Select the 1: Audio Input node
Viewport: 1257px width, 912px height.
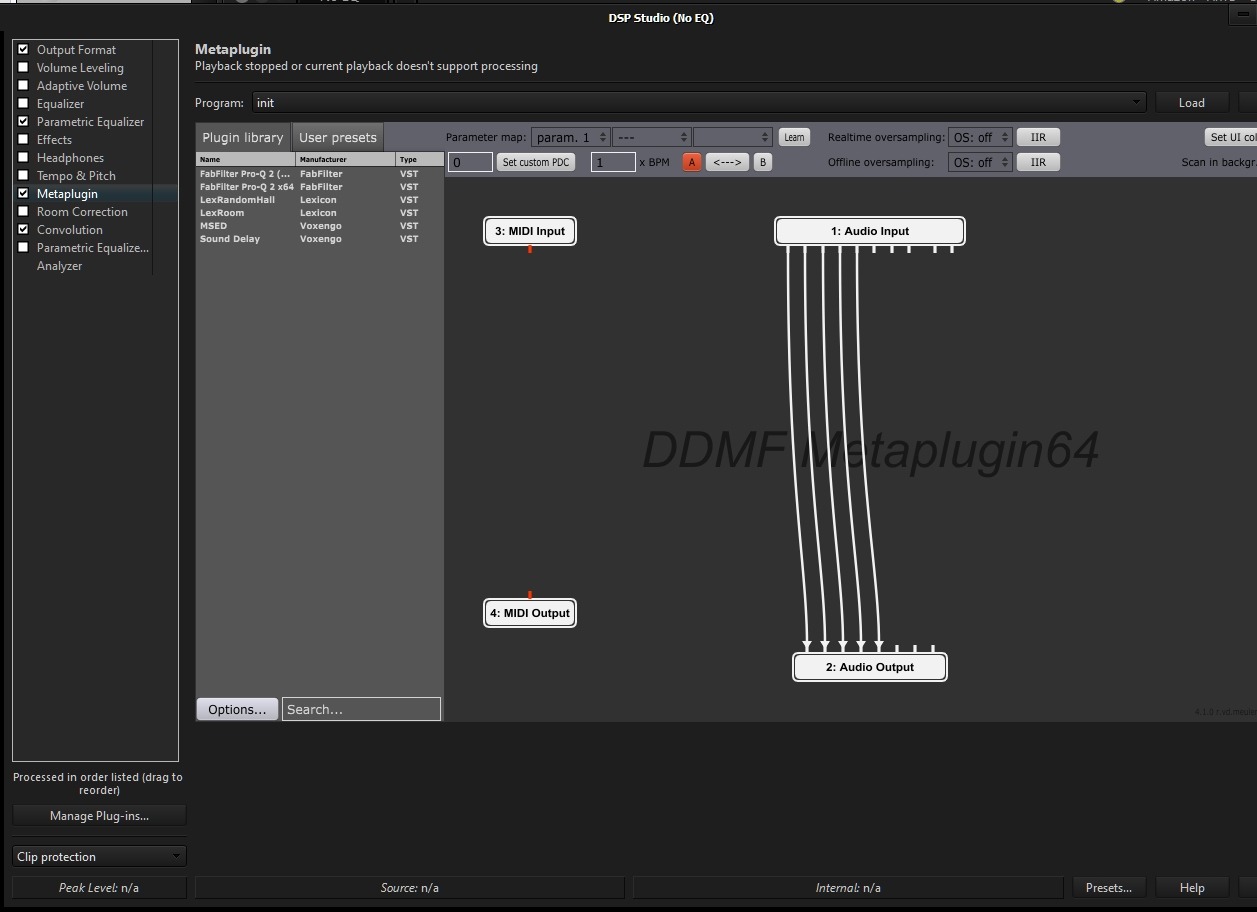tap(870, 231)
